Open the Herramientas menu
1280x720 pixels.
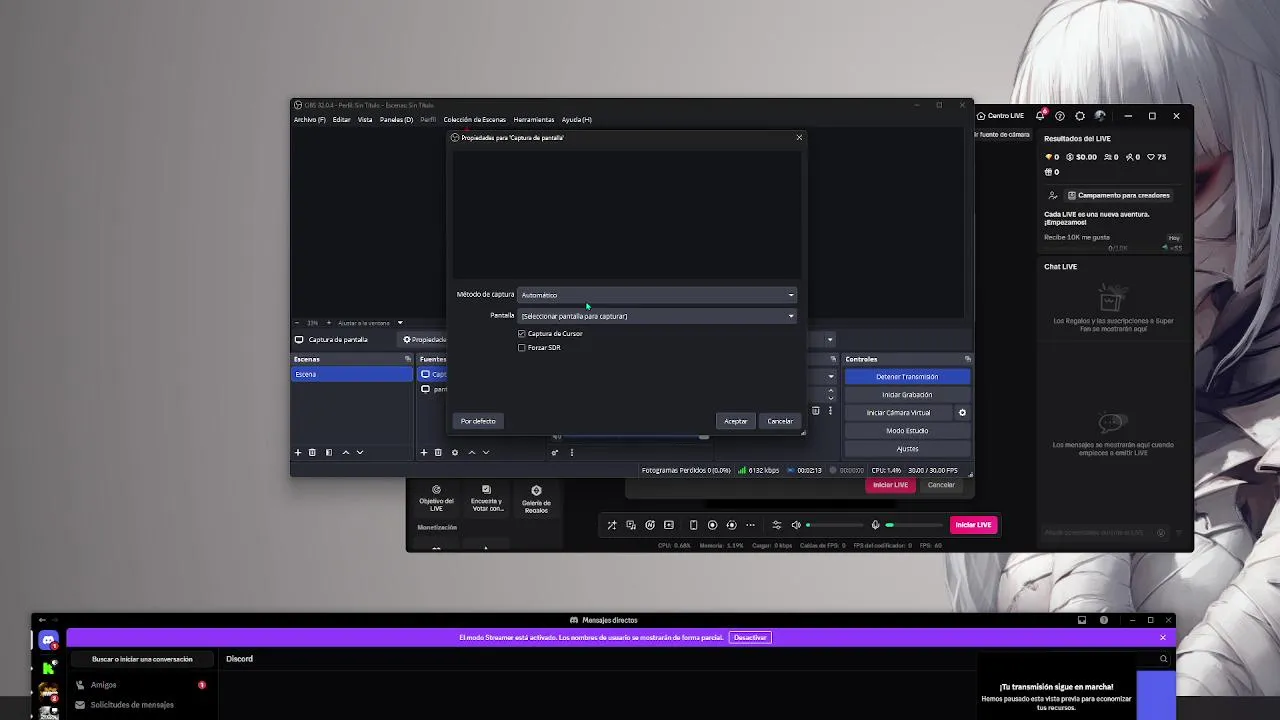[534, 120]
